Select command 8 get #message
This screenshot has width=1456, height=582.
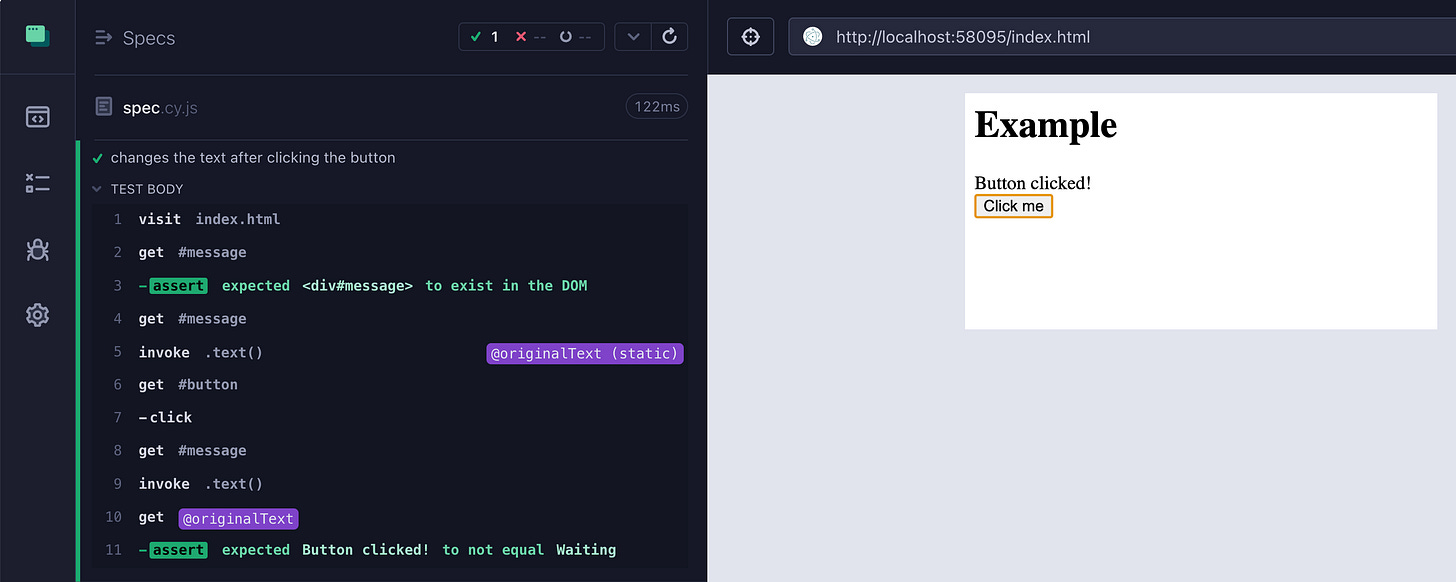(390, 450)
